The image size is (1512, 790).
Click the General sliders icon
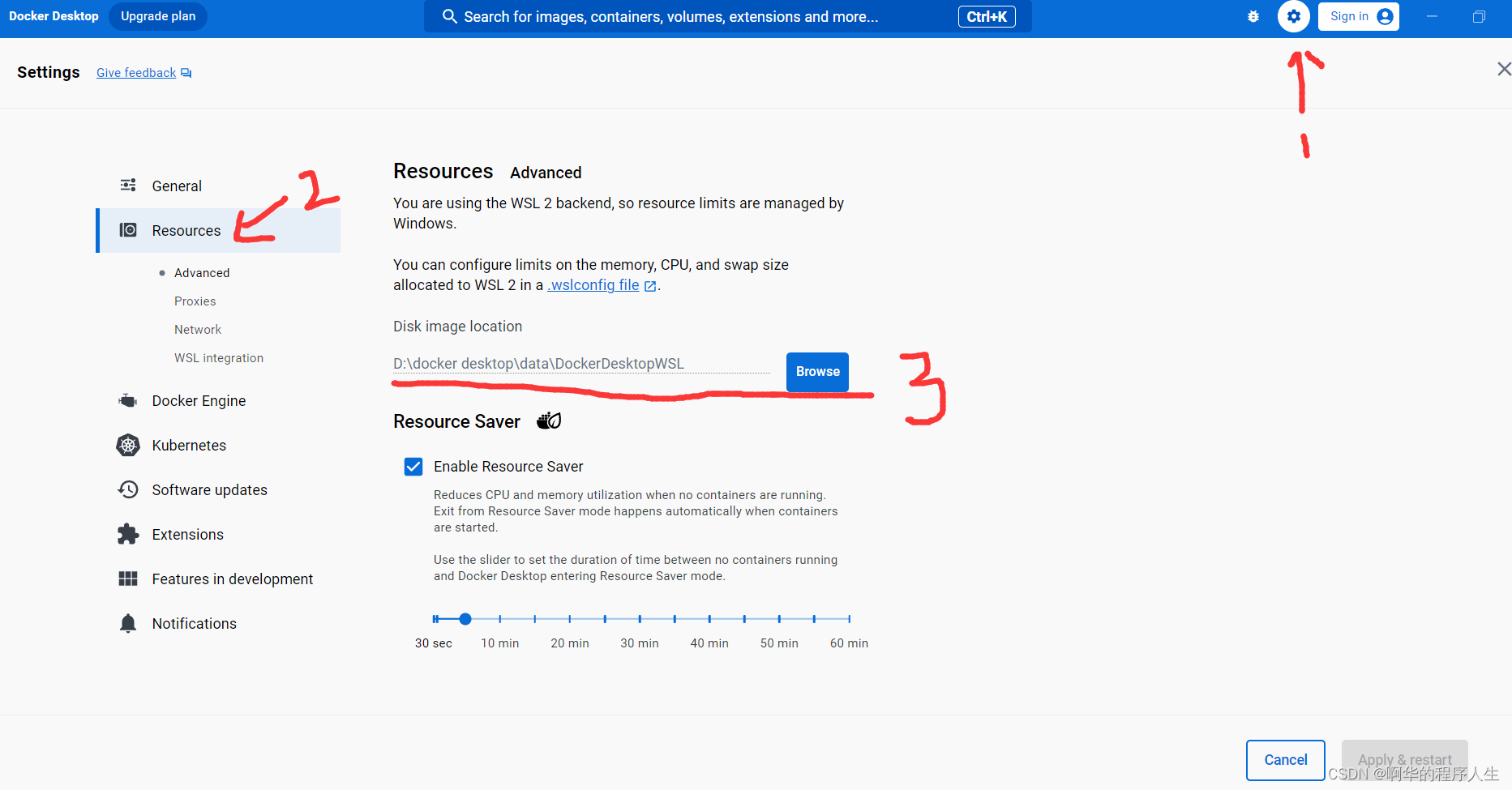pyautogui.click(x=128, y=186)
